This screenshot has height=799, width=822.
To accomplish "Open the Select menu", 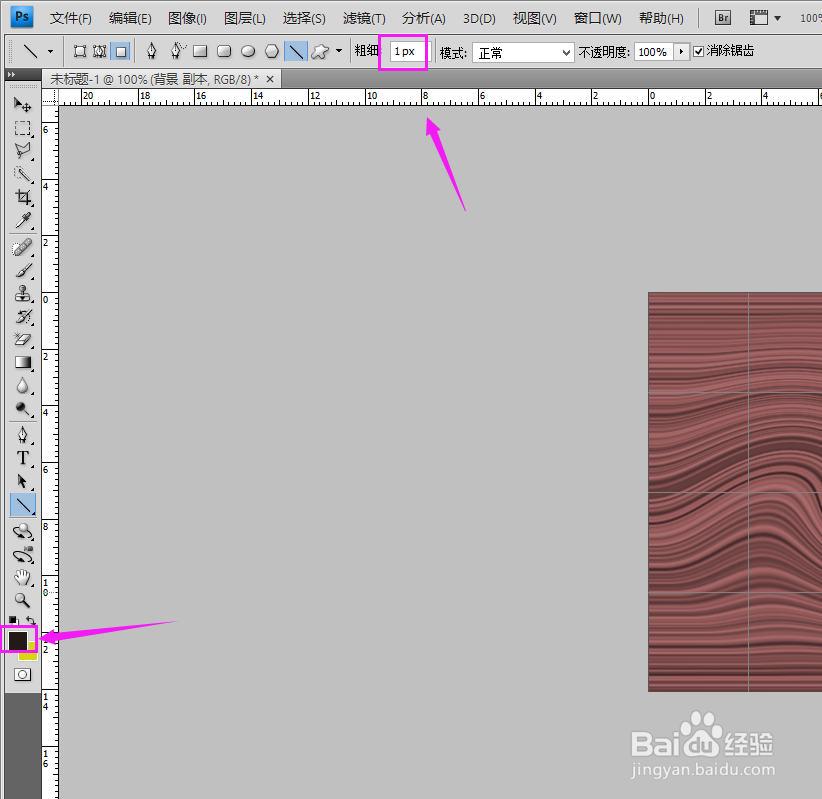I will [304, 19].
